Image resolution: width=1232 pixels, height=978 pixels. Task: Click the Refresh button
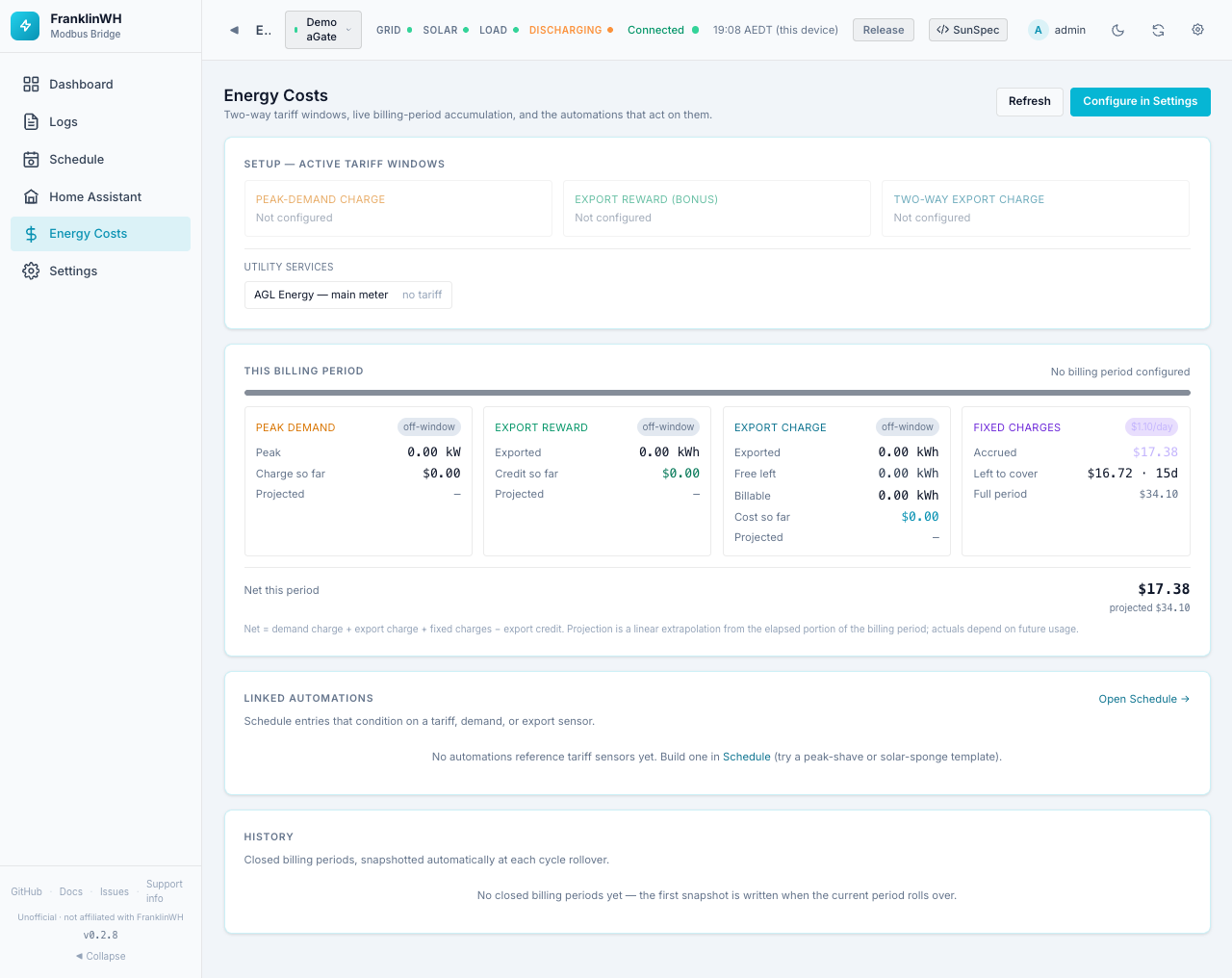[1030, 102]
